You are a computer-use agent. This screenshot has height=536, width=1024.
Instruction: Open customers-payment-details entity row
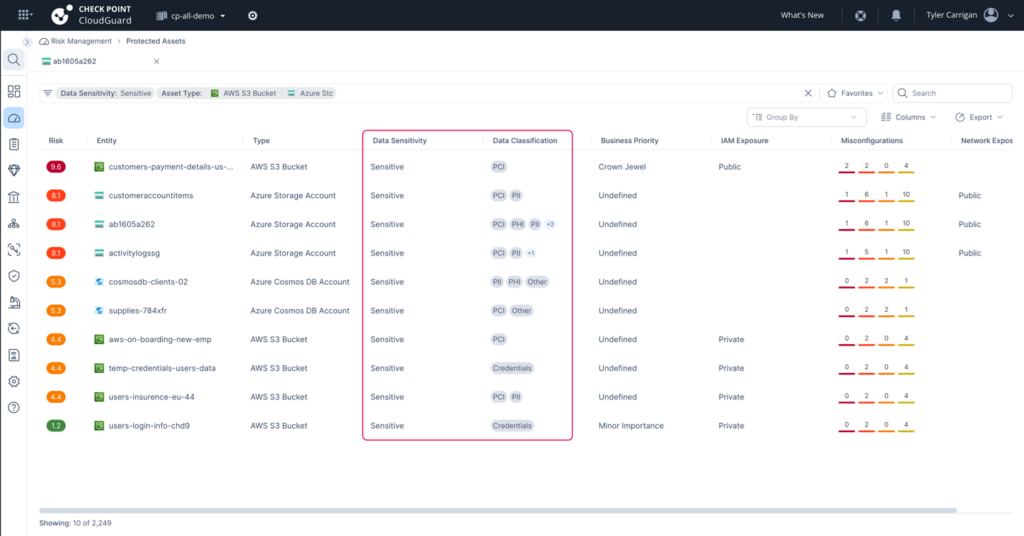170,167
